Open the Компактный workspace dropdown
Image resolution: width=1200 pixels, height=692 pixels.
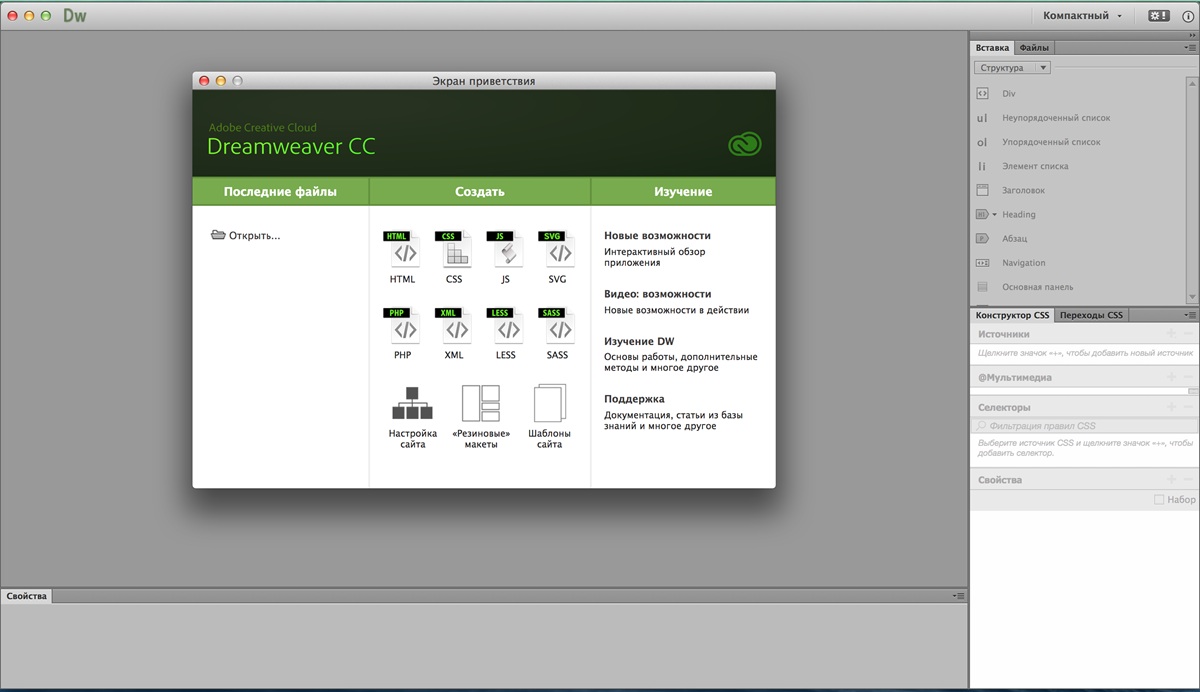(1083, 16)
